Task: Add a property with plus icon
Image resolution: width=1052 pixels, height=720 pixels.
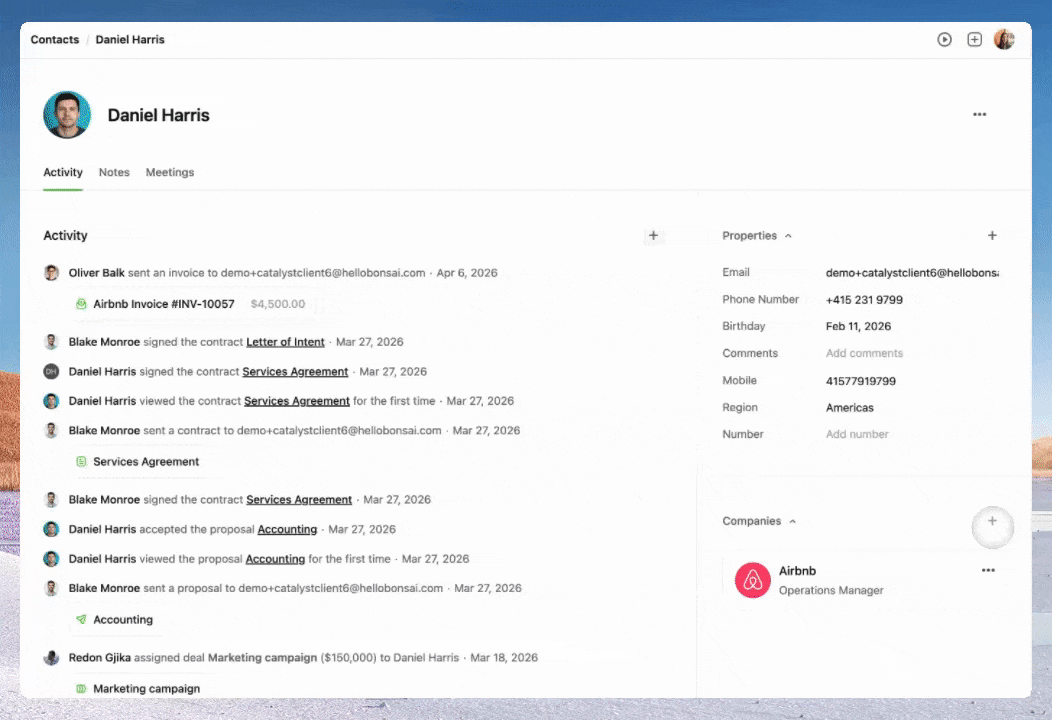Action: [x=992, y=236]
